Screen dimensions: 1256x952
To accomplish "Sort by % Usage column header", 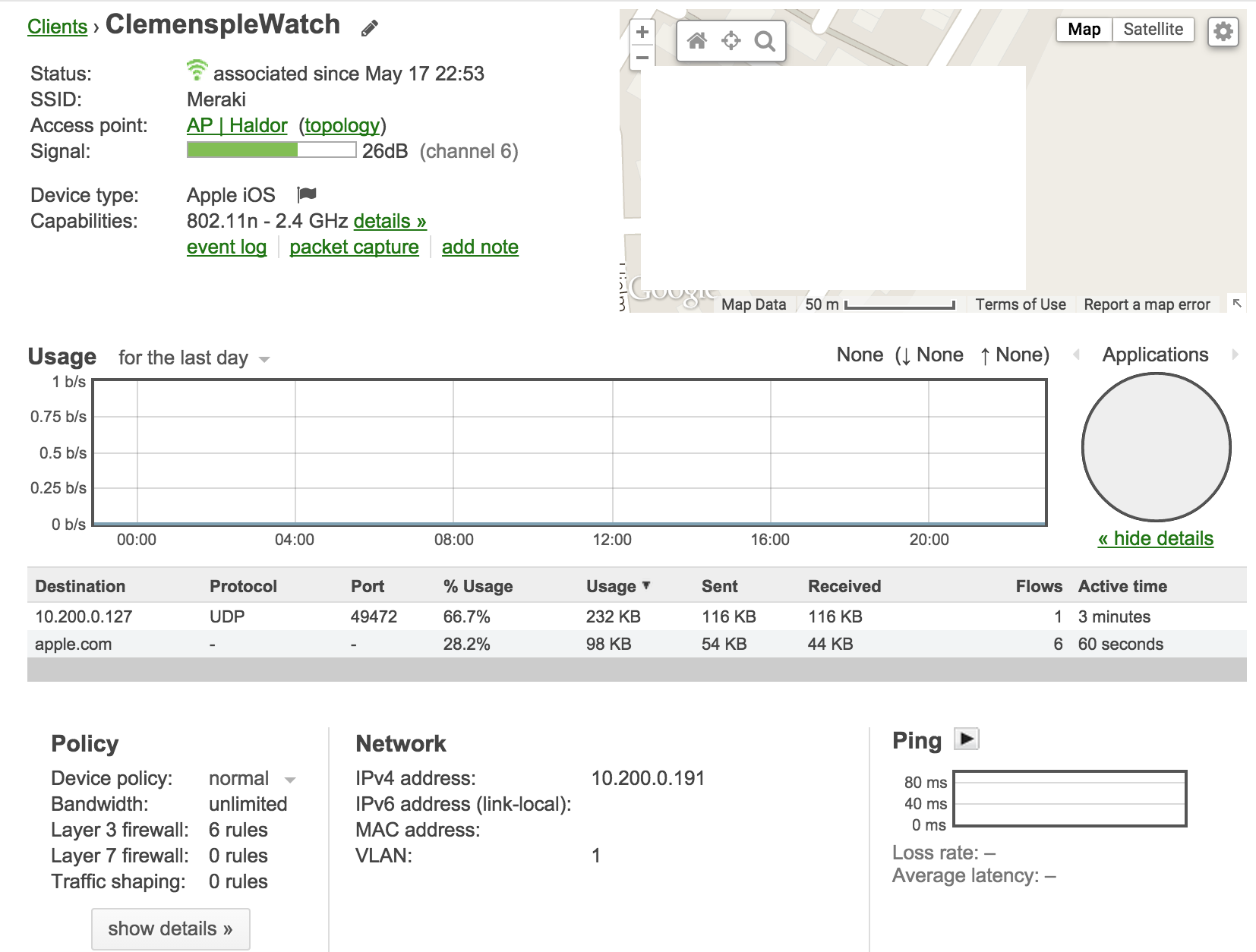I will point(478,586).
